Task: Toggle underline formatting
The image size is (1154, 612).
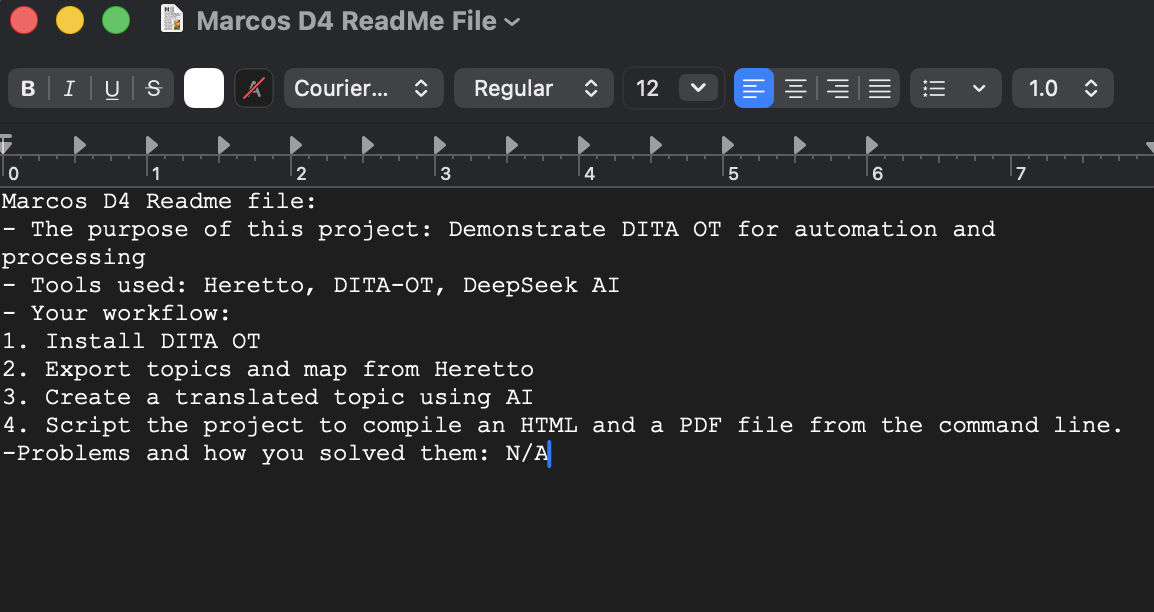Action: click(112, 88)
